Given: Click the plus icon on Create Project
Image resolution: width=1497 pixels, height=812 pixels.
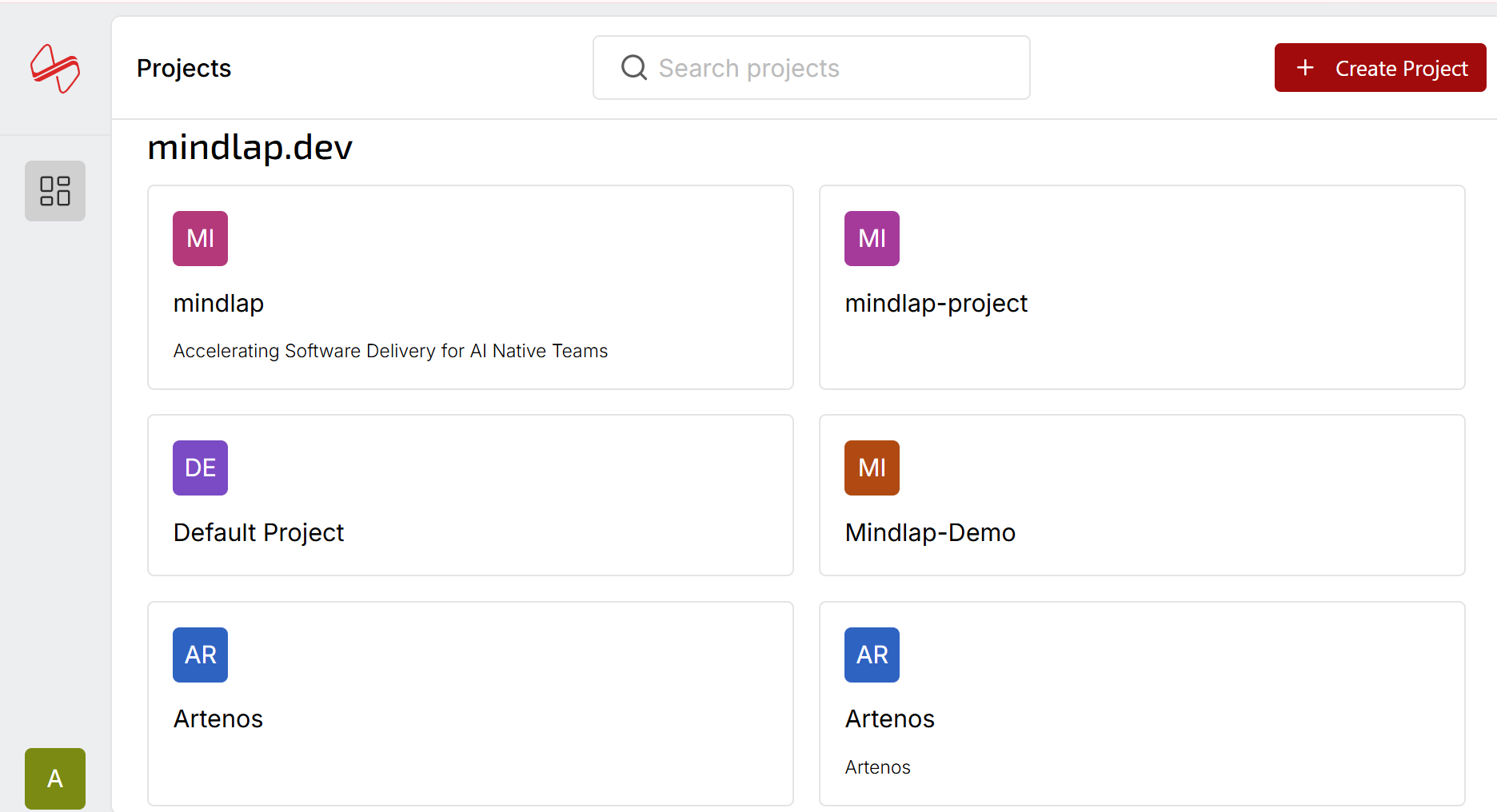Looking at the screenshot, I should pyautogui.click(x=1305, y=68).
